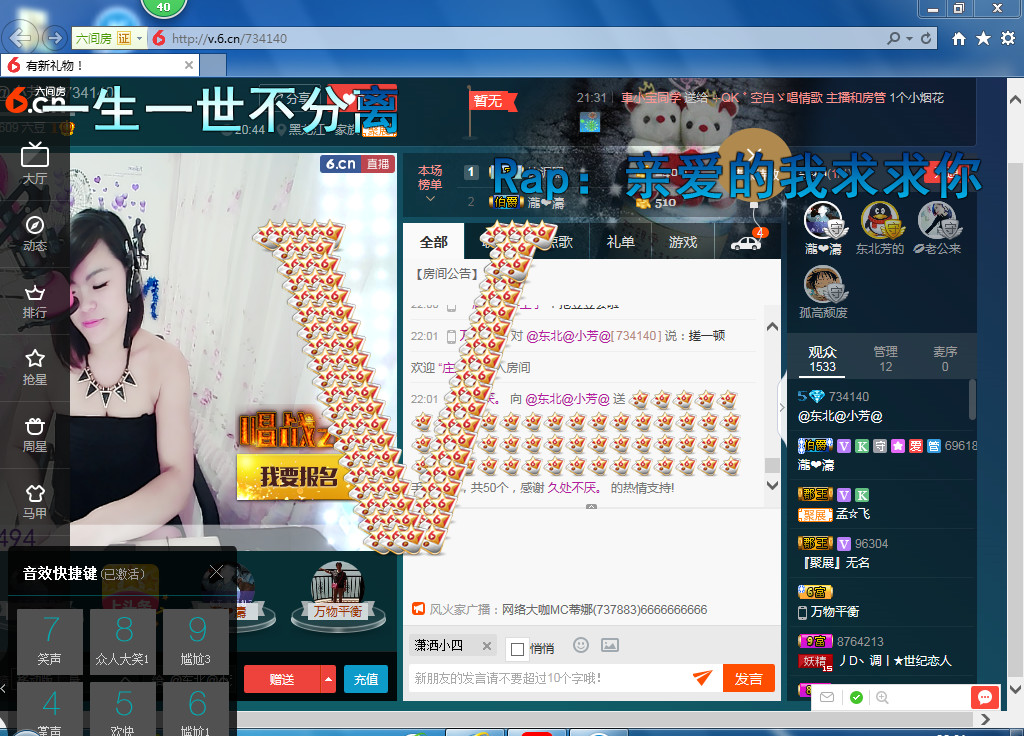Screen dimensions: 1024x736
Task: Click the 久处不厌 username link in chat
Action: coord(573,488)
